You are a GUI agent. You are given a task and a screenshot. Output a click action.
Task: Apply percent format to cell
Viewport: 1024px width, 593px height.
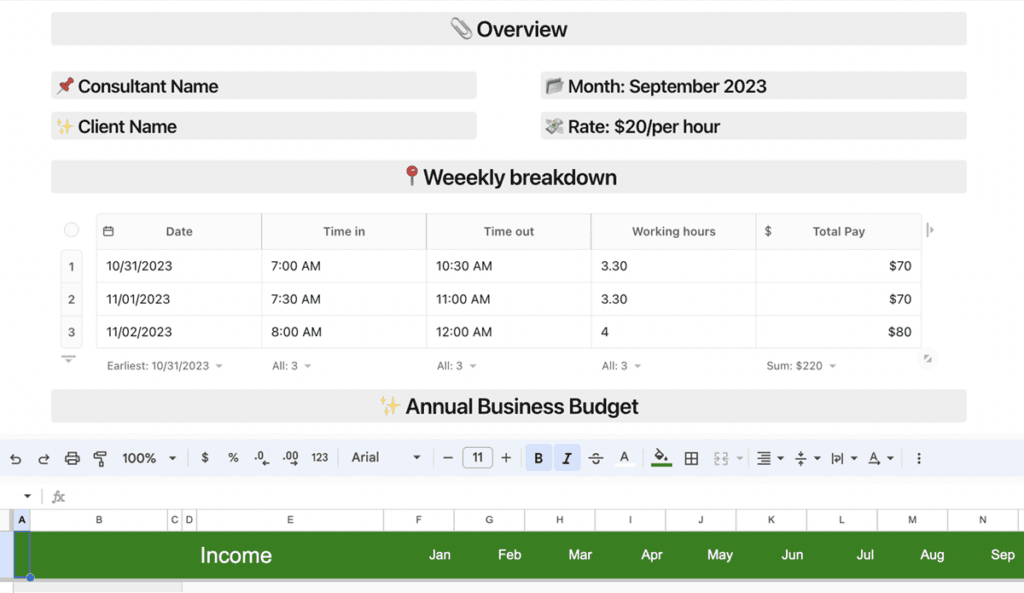pyautogui.click(x=233, y=458)
